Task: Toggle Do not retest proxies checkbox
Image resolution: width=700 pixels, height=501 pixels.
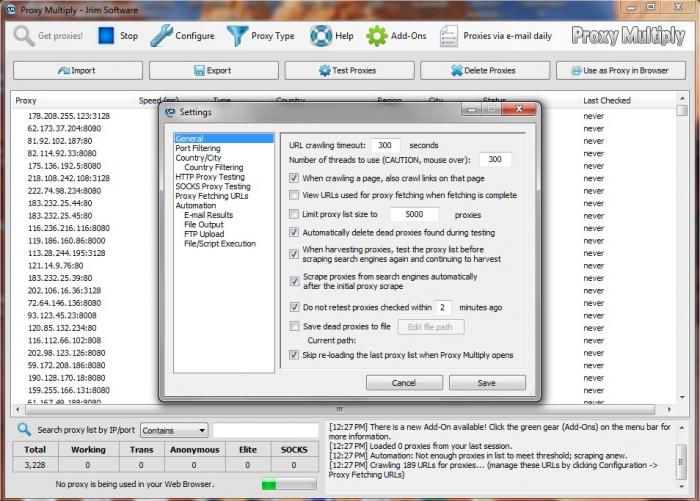Action: 294,307
